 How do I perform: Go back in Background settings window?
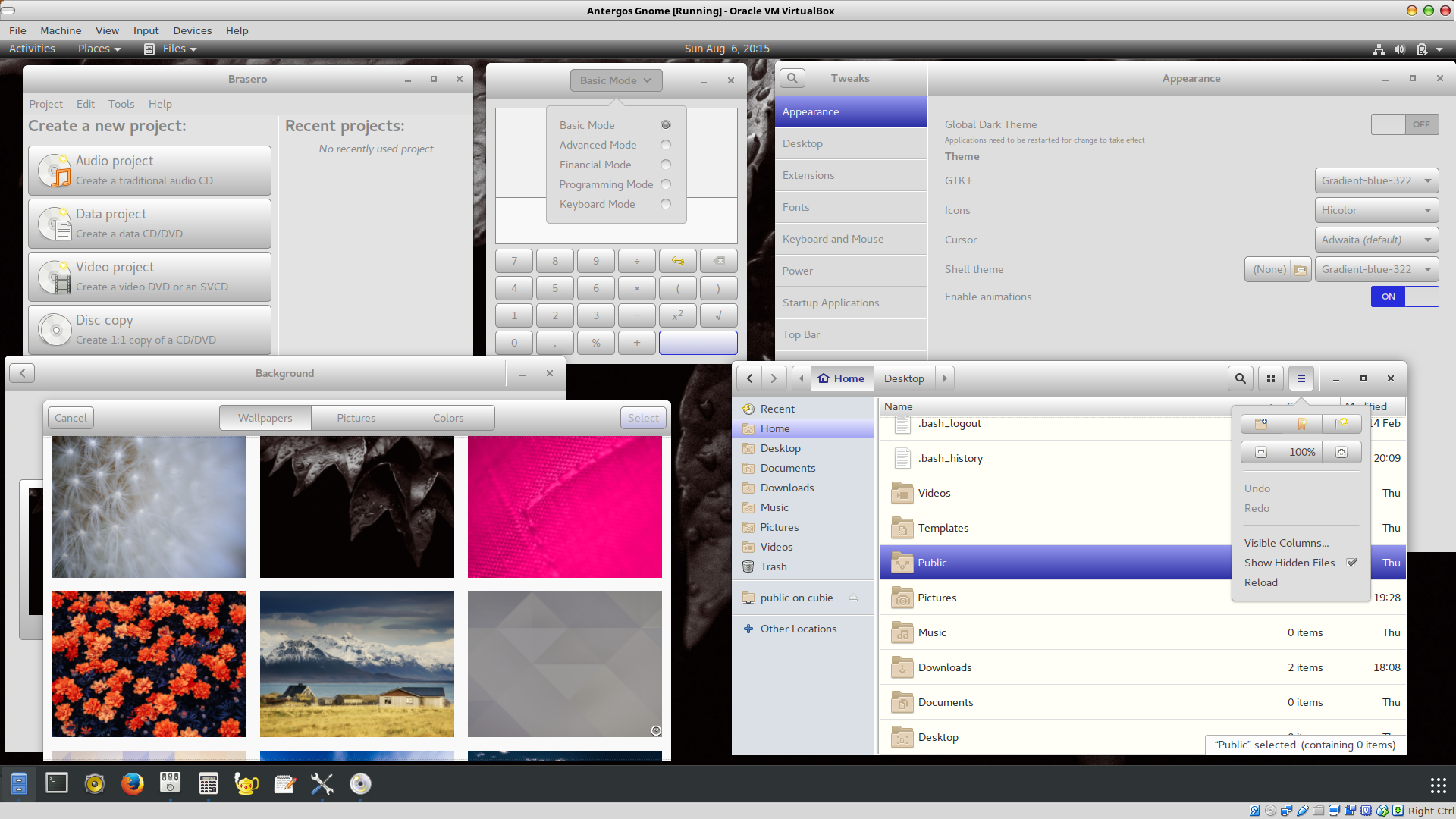(x=22, y=373)
